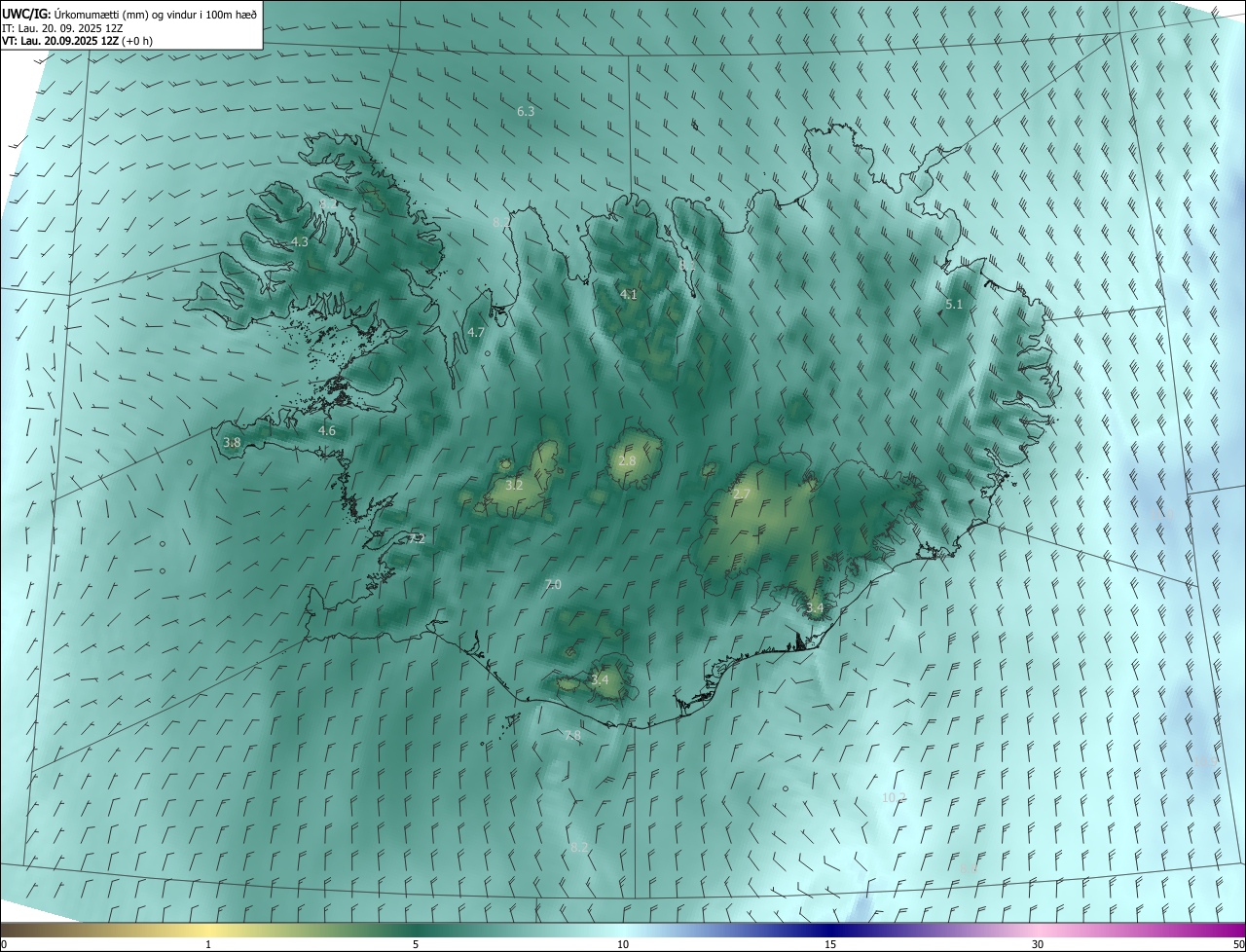Click the 3.2 value on Langjökull glacier
1246x952 pixels.
coord(514,485)
